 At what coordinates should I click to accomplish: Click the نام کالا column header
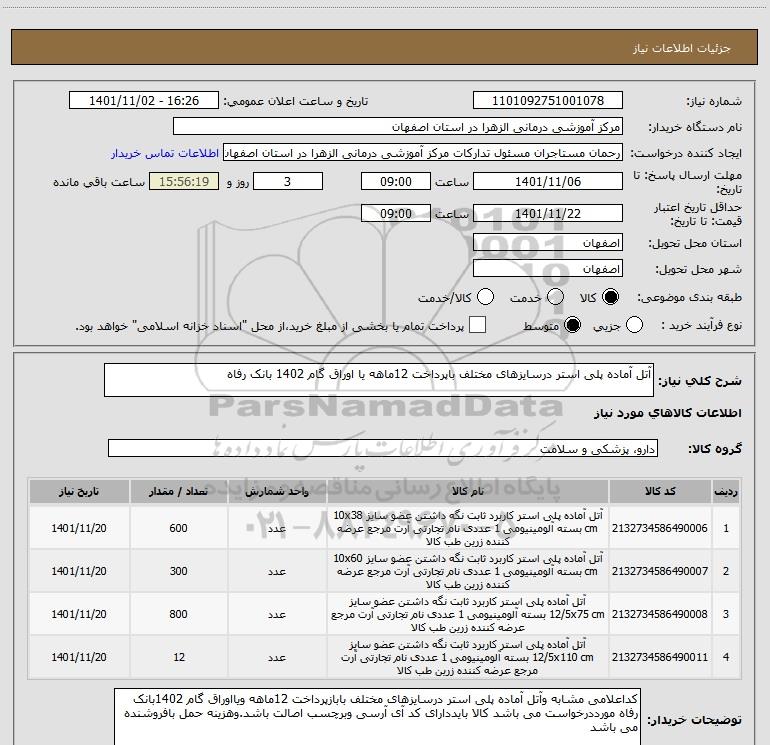[468, 492]
